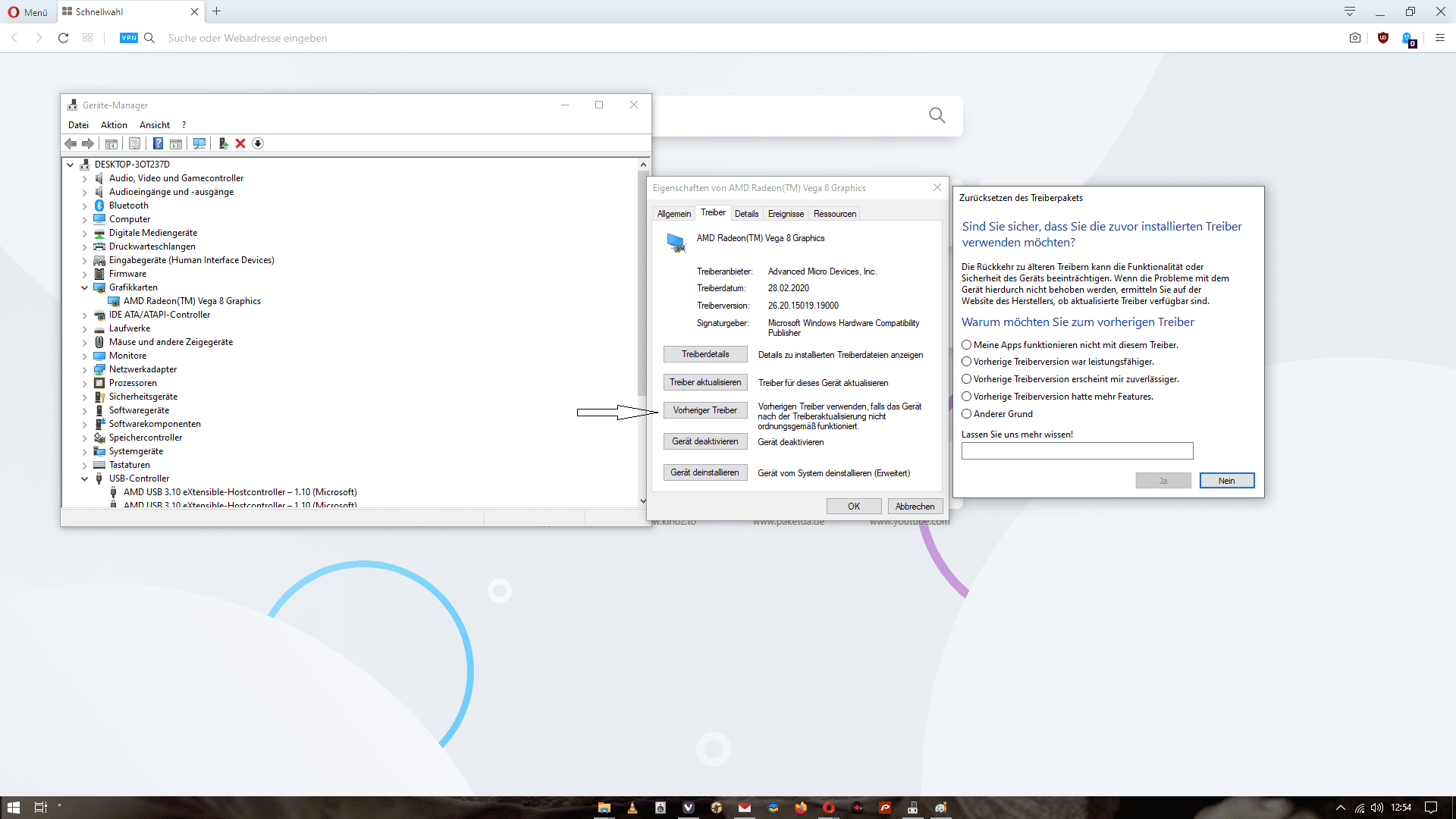Viewport: 1456px width, 819px height.
Task: Select the 'Anderer Grund' radio button
Action: (966, 414)
